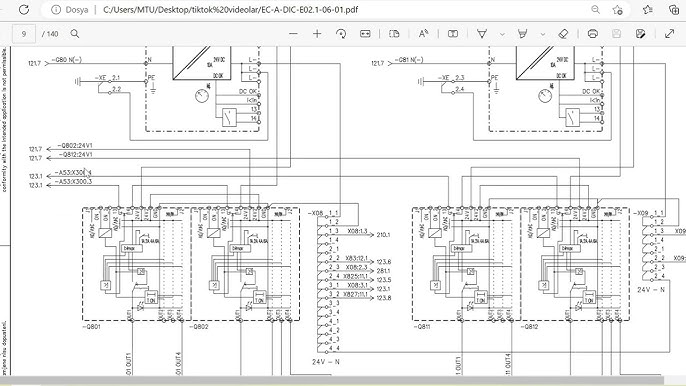Enter full screen mode
The width and height of the screenshot is (686, 386).
tap(669, 34)
